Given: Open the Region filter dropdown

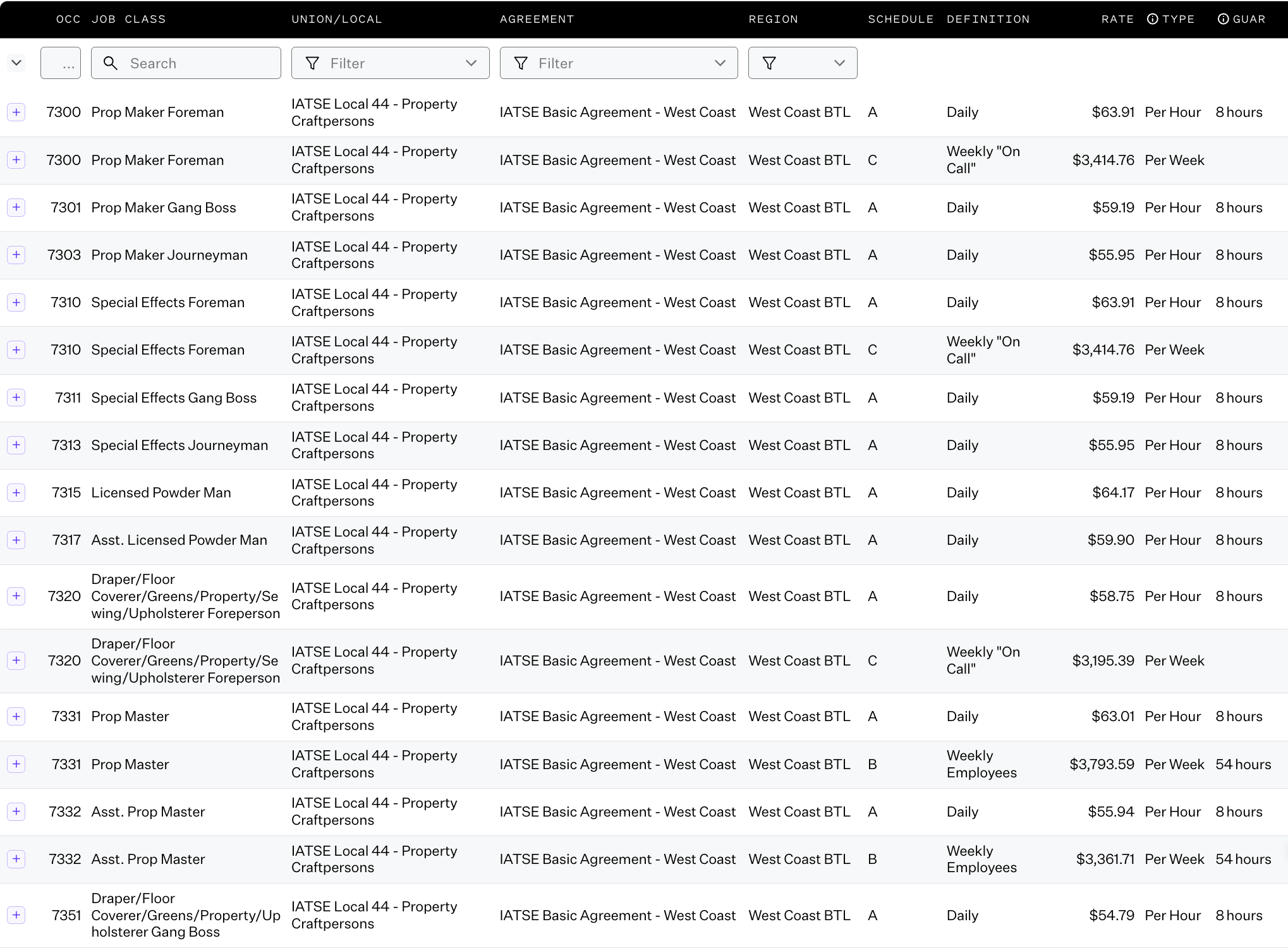Looking at the screenshot, I should pyautogui.click(x=803, y=63).
